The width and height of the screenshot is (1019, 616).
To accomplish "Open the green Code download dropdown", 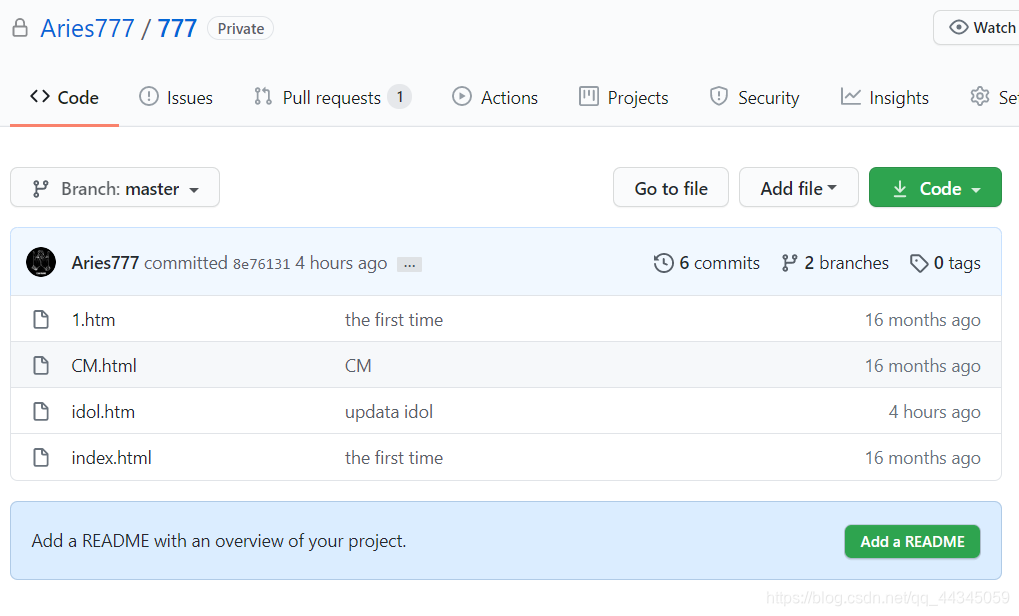I will [x=935, y=188].
